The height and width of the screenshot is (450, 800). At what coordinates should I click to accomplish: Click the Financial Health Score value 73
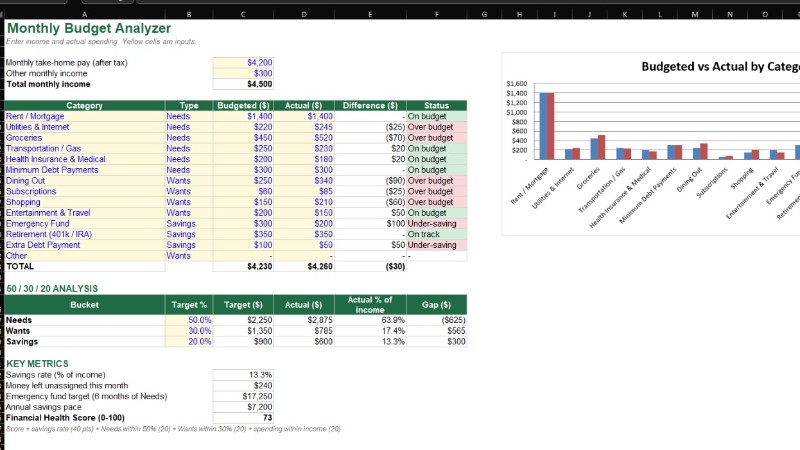point(243,417)
